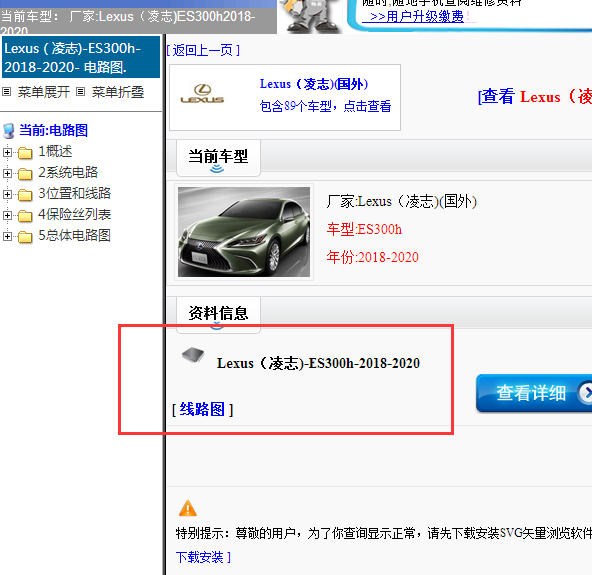592x575 pixels.
Task: Click the folder icon beside 4保险丝列表
Action: [25, 216]
